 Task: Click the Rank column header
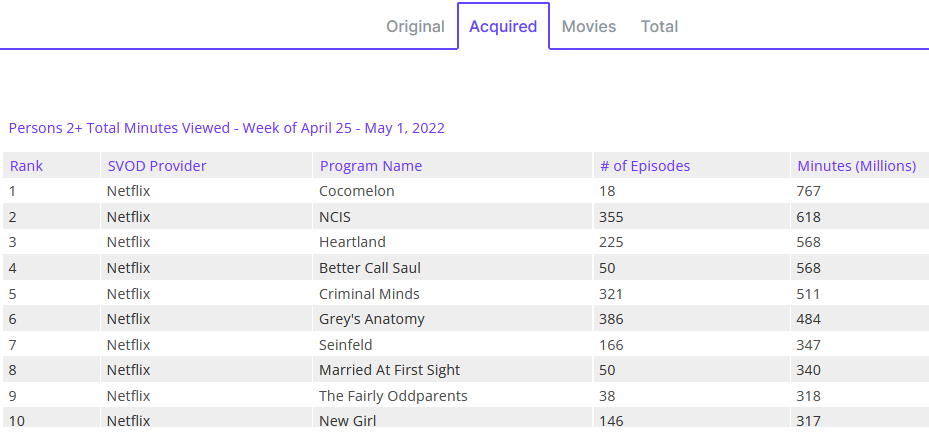click(27, 166)
